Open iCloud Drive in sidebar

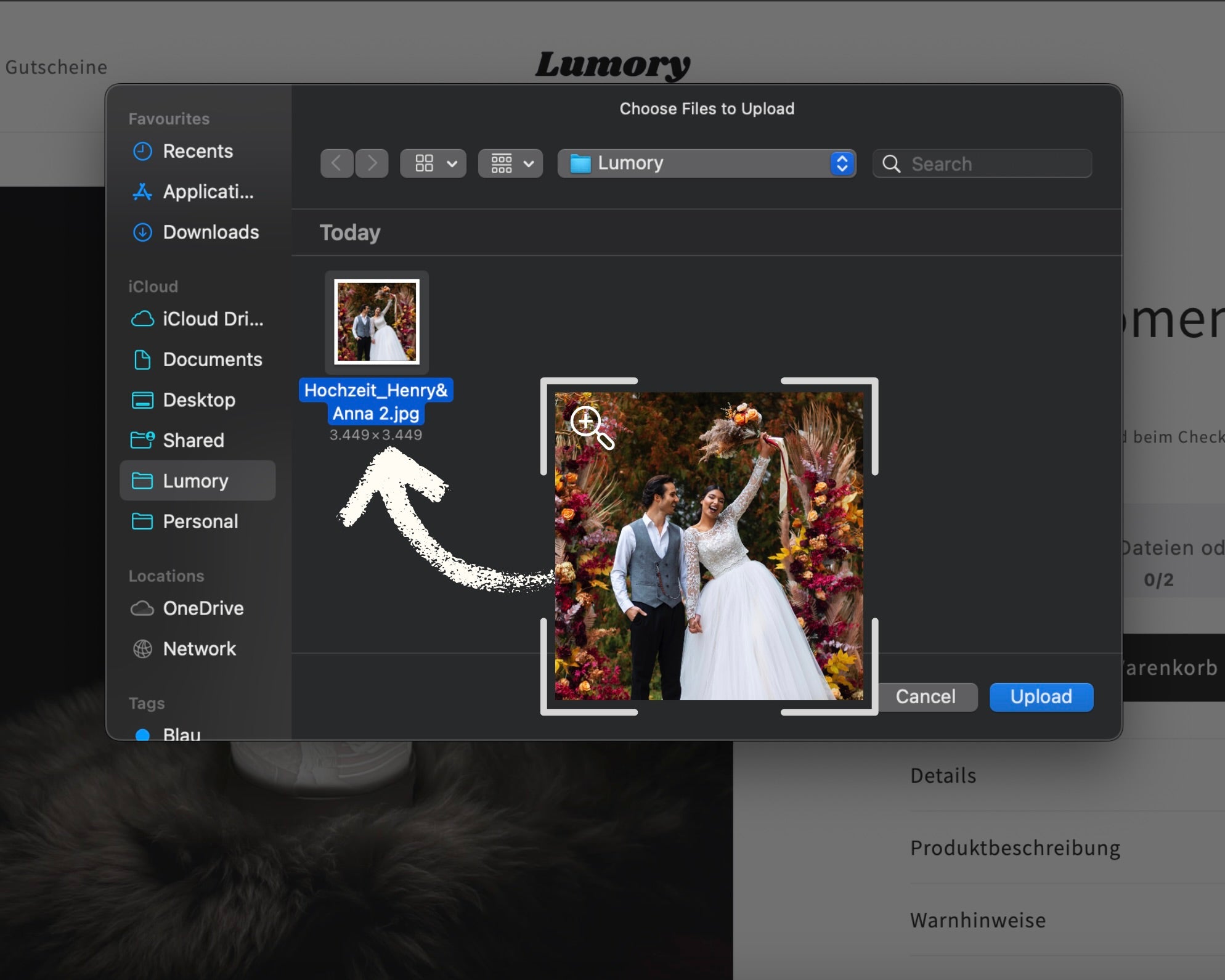[212, 319]
